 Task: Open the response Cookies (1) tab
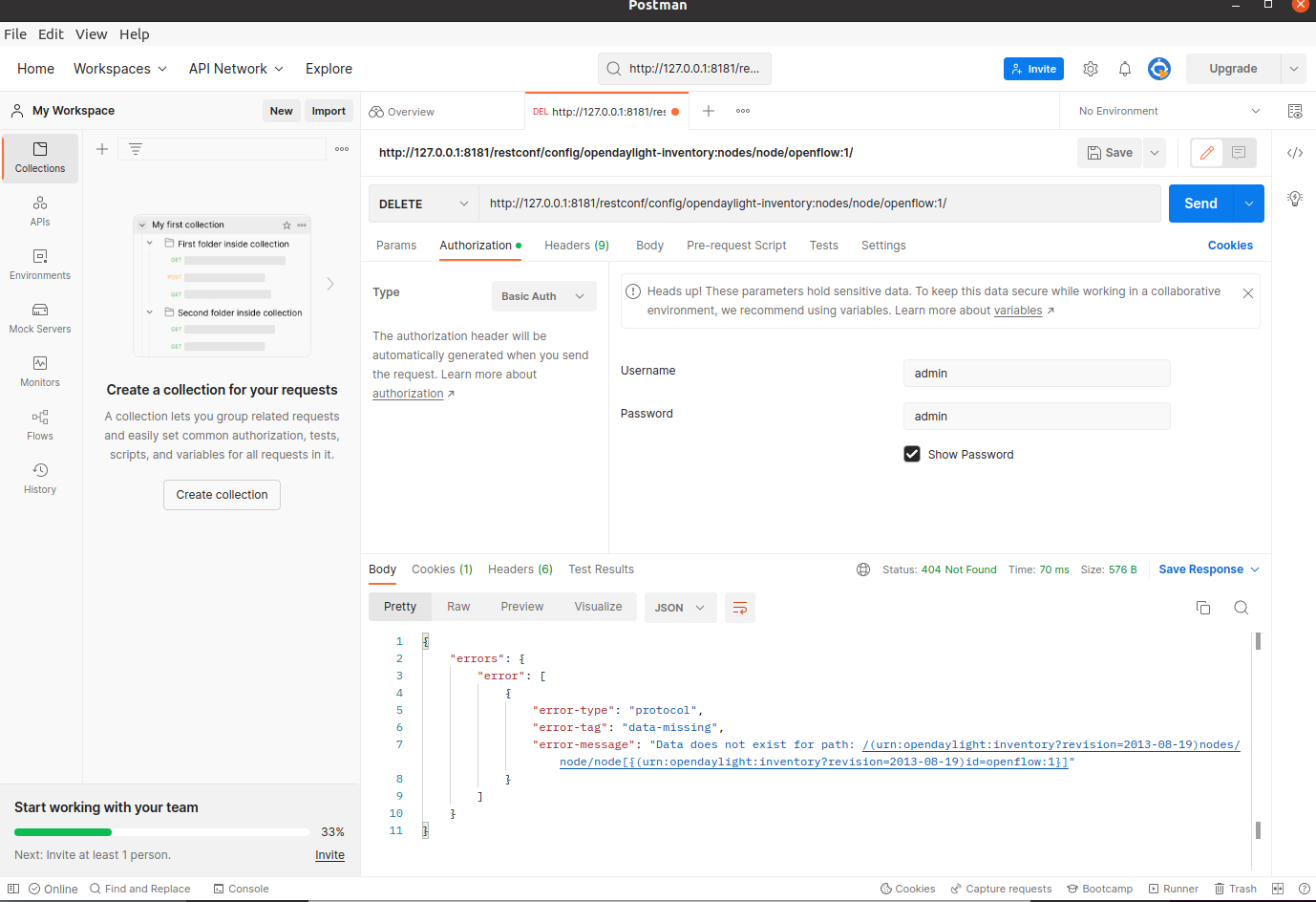[x=442, y=569]
